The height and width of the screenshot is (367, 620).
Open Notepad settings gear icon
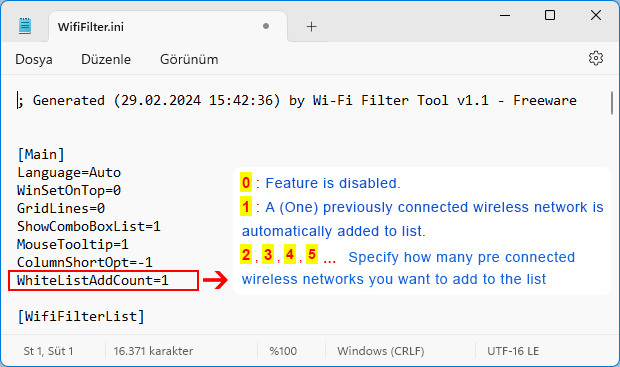click(596, 58)
